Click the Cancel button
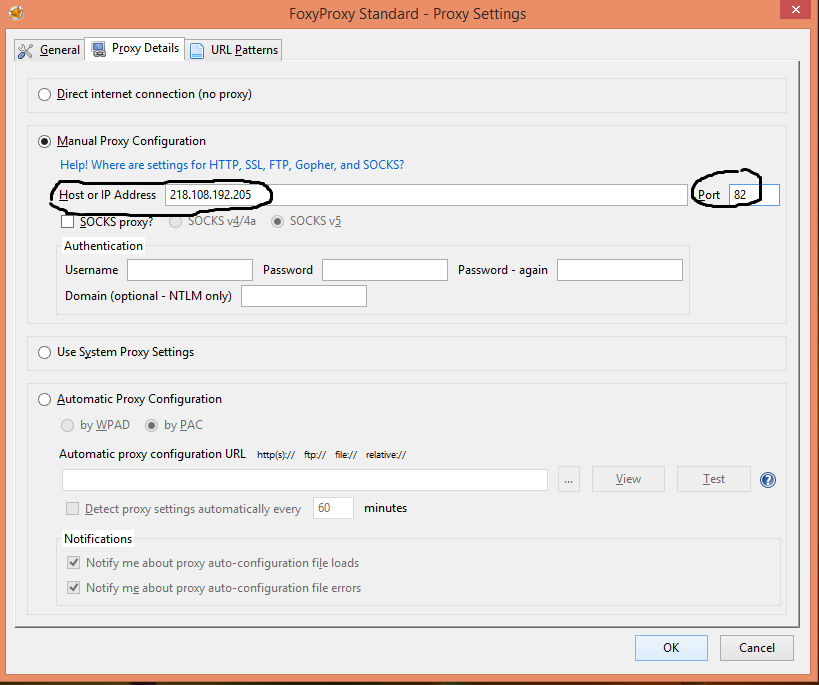 click(x=757, y=648)
